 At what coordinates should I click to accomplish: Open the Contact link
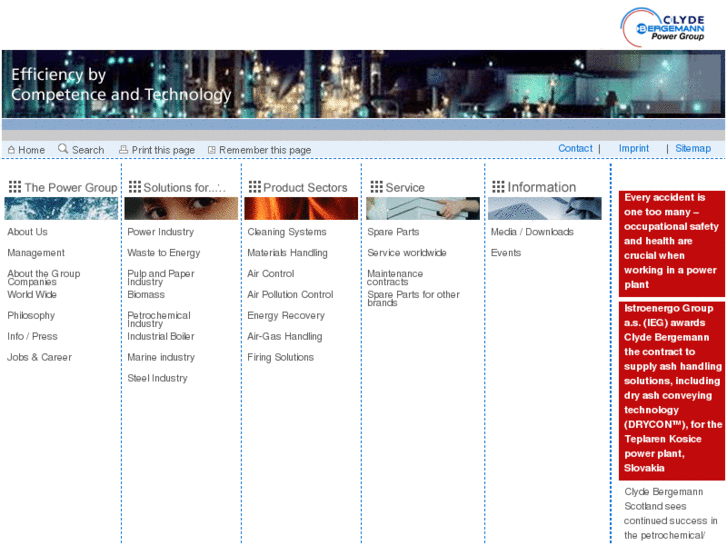coord(575,148)
